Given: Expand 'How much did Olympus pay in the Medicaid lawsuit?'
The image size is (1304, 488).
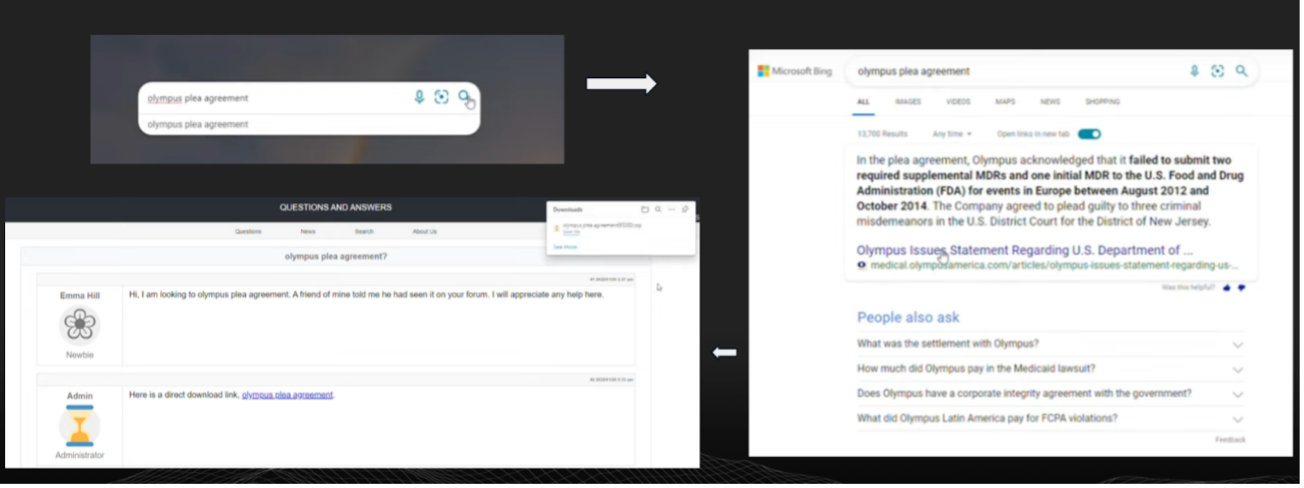Looking at the screenshot, I should coord(1050,369).
